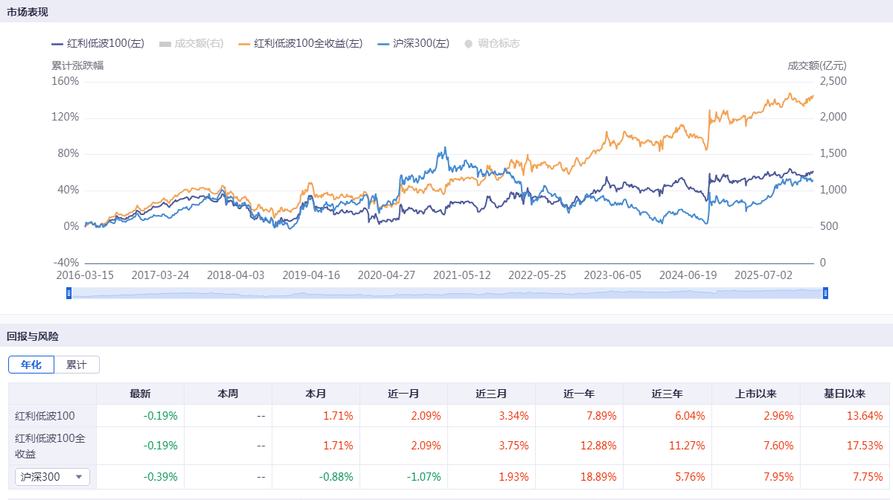Toggle the 红利低波100(左) legend series
Screen dimensions: 893x500
(97, 44)
